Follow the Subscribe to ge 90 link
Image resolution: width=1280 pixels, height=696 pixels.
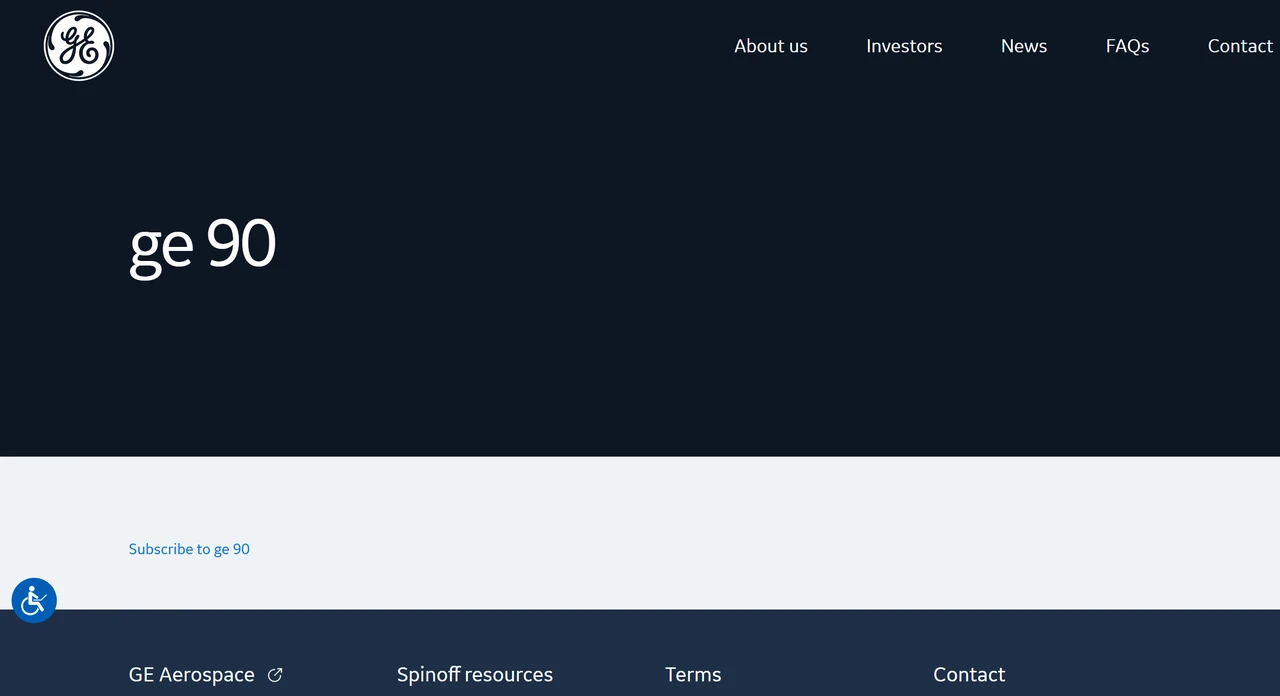coord(189,549)
